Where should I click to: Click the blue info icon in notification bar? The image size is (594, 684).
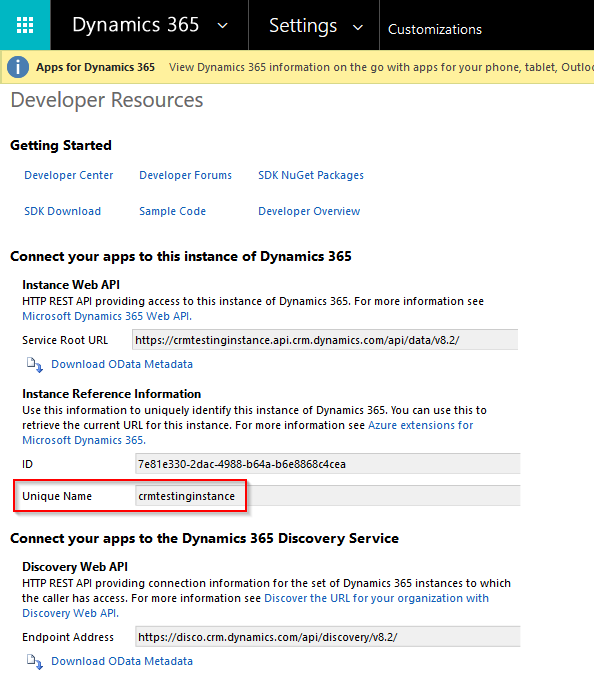click(18, 67)
